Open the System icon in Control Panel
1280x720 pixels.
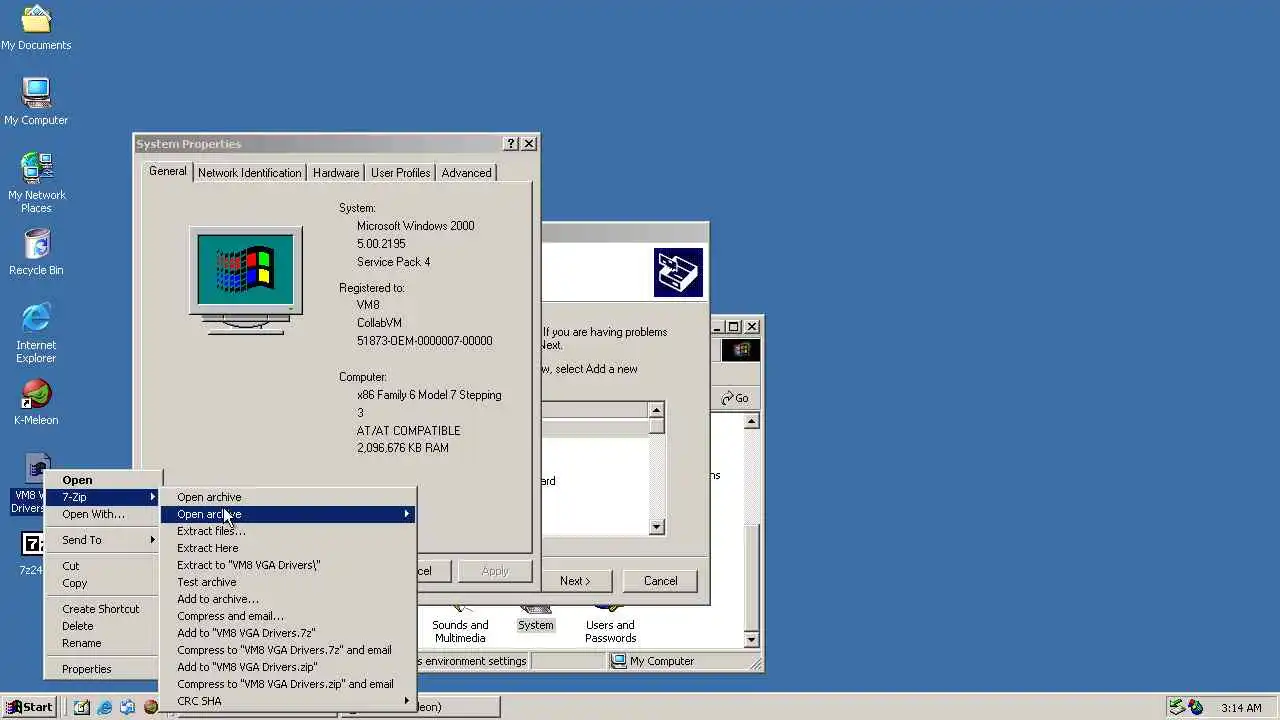pyautogui.click(x=535, y=618)
